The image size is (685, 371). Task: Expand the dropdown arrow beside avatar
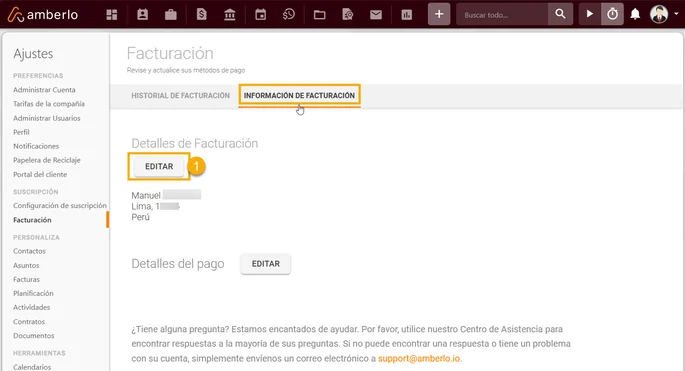(676, 14)
